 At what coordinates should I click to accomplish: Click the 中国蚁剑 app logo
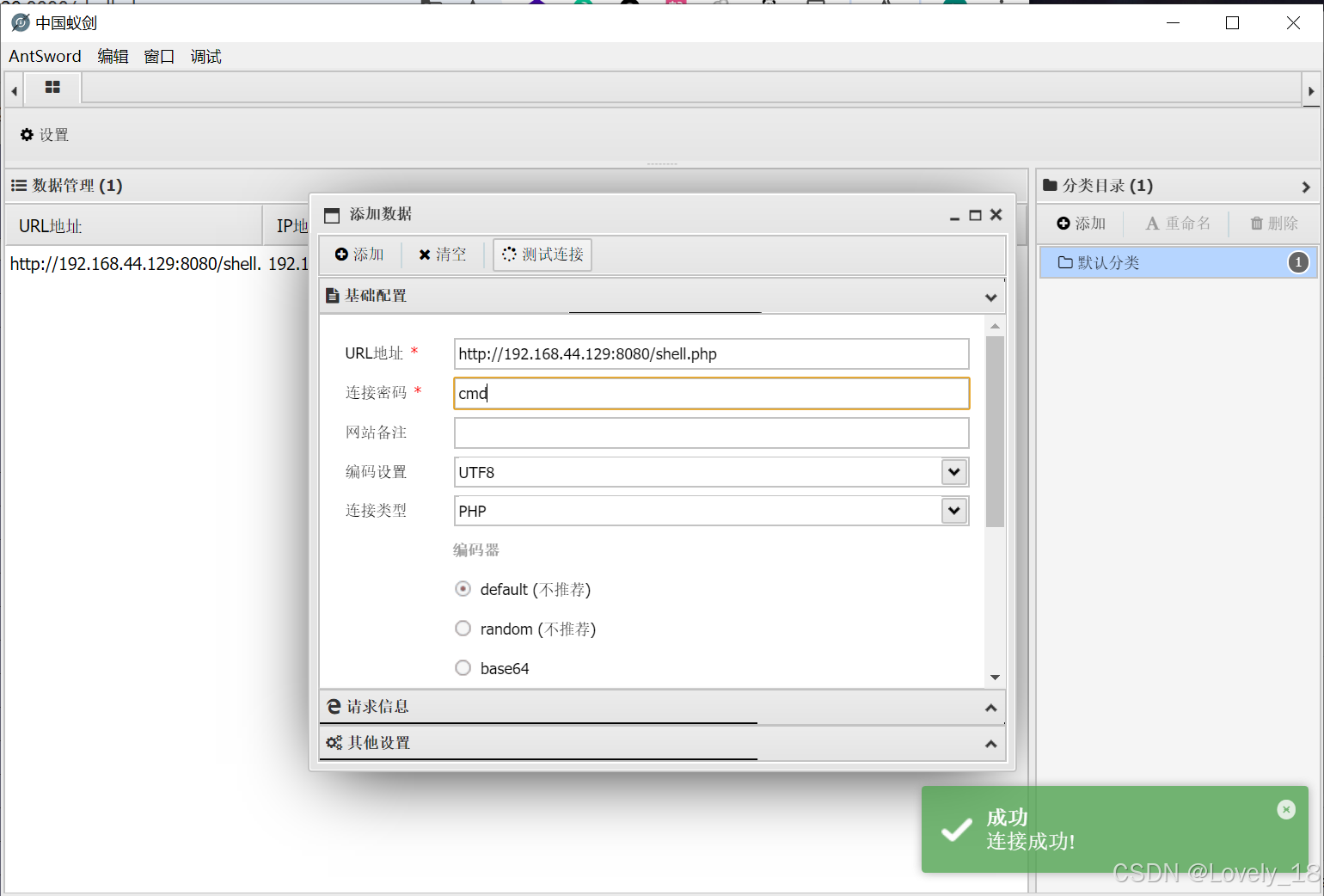(21, 22)
